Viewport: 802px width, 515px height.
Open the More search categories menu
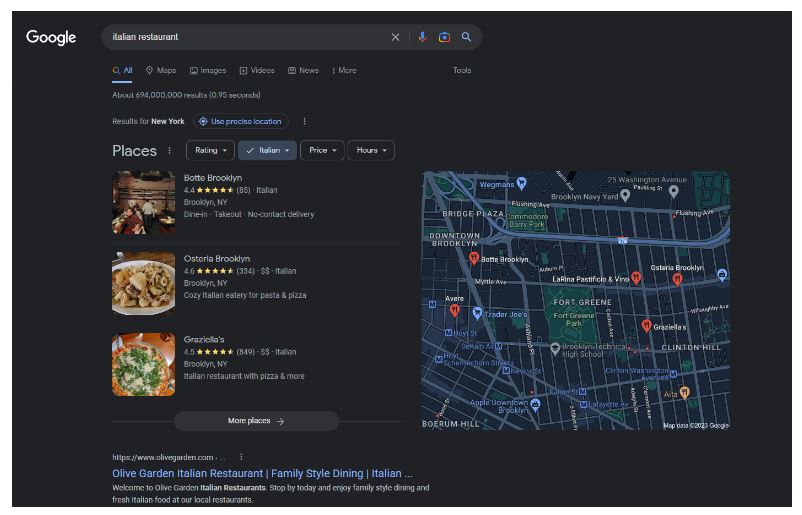(343, 71)
